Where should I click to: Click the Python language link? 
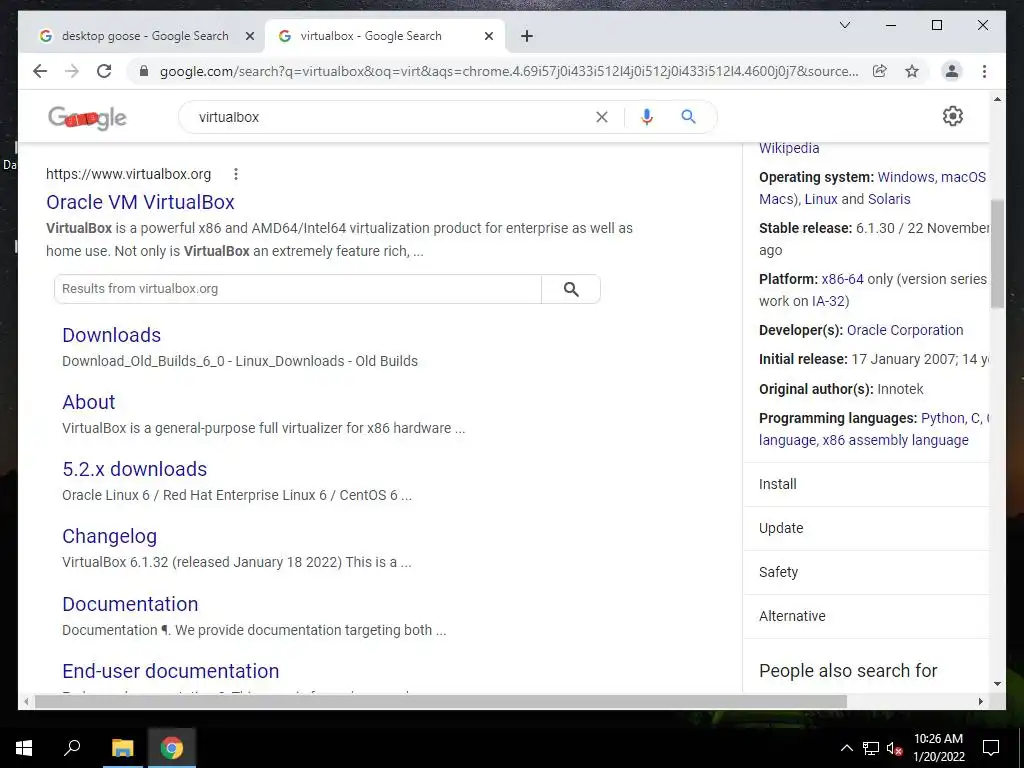coord(942,418)
